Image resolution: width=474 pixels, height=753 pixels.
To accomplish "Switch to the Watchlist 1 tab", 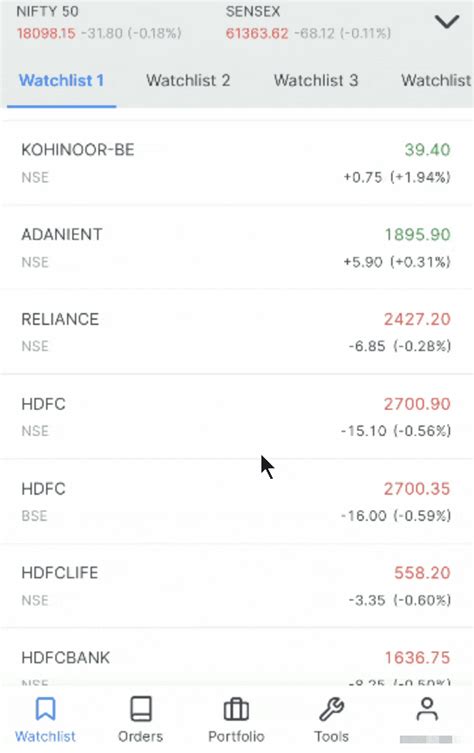I will click(x=61, y=80).
